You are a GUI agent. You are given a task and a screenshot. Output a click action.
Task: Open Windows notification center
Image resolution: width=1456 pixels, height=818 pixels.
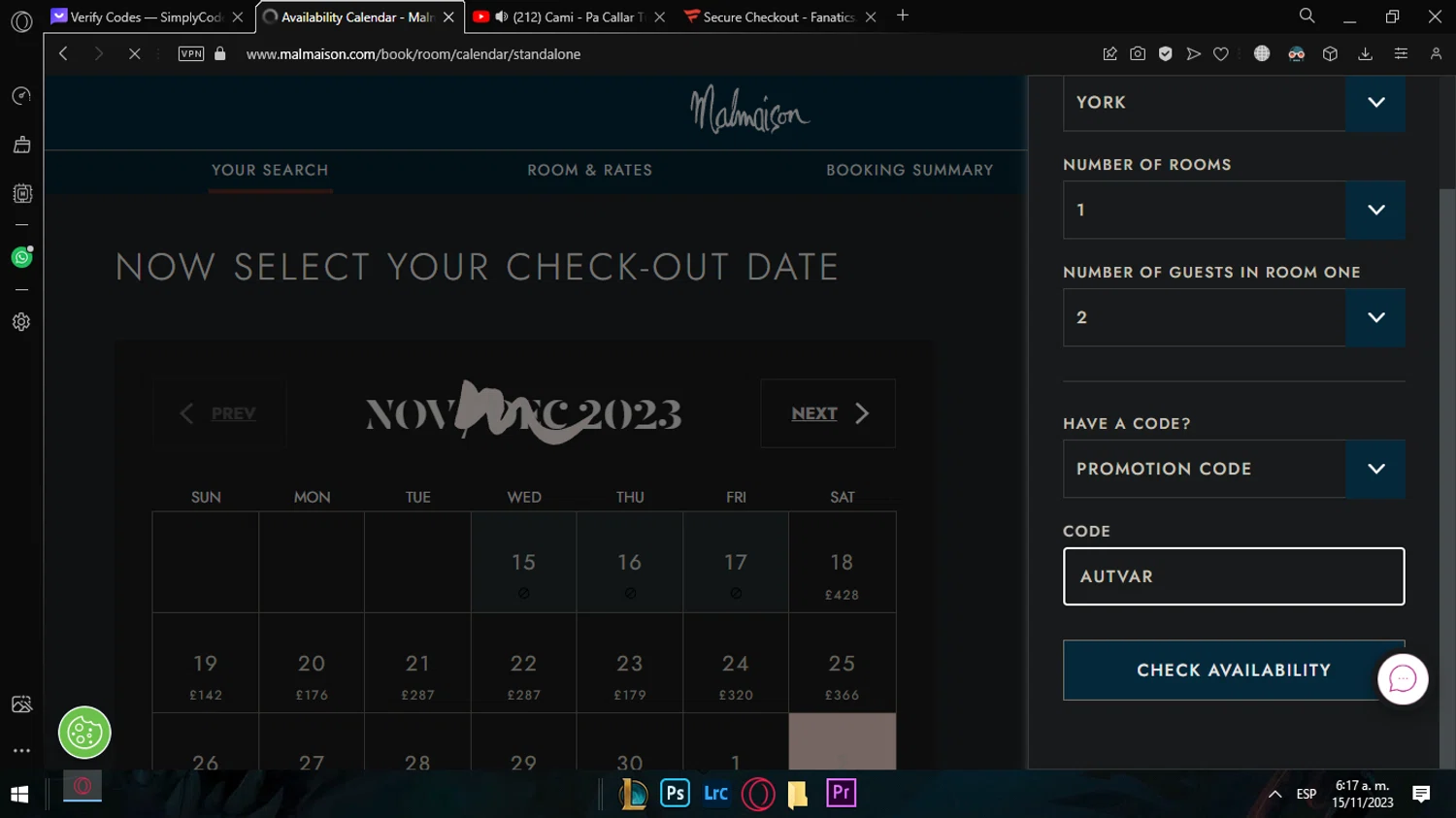click(x=1421, y=794)
